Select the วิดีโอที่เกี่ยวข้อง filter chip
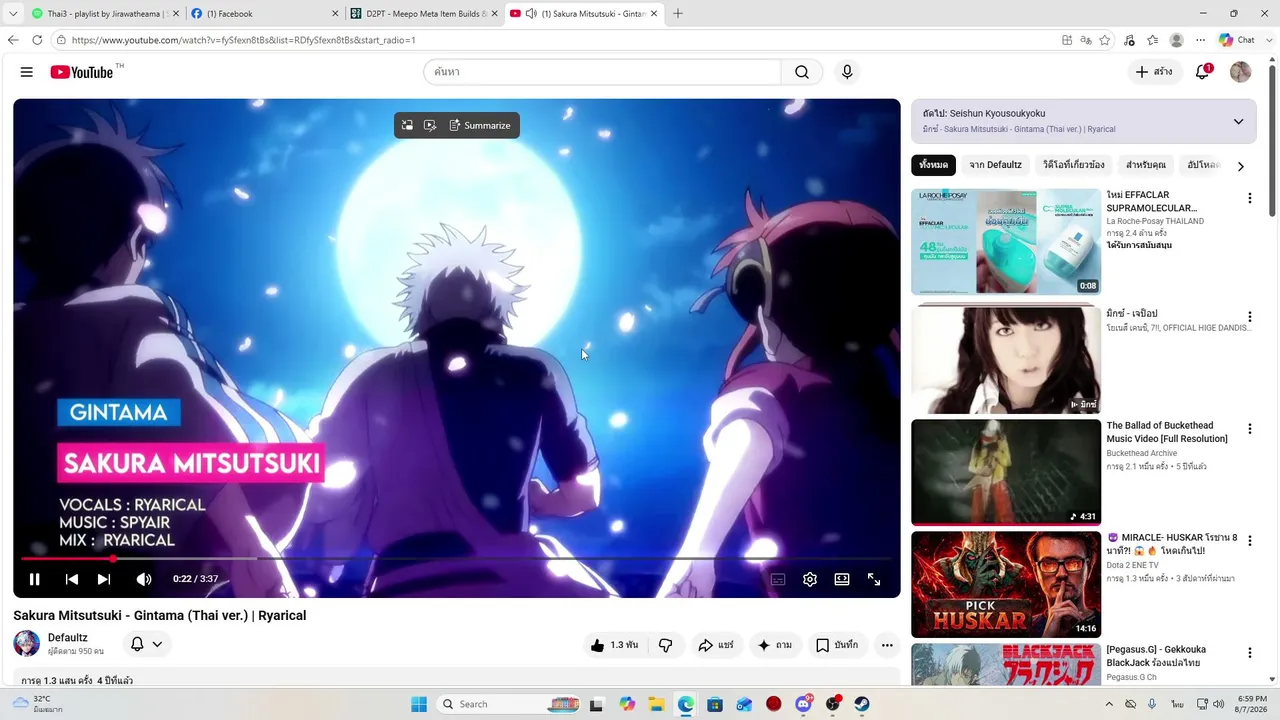 tap(1074, 165)
